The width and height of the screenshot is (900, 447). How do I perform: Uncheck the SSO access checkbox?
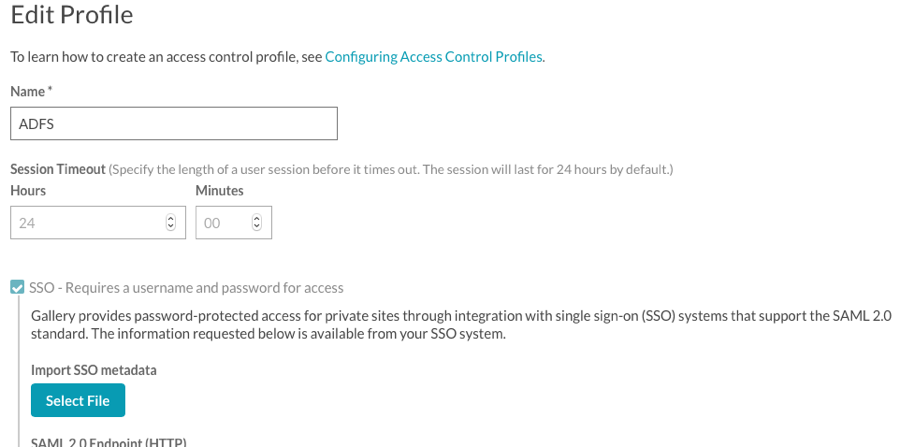(x=17, y=287)
